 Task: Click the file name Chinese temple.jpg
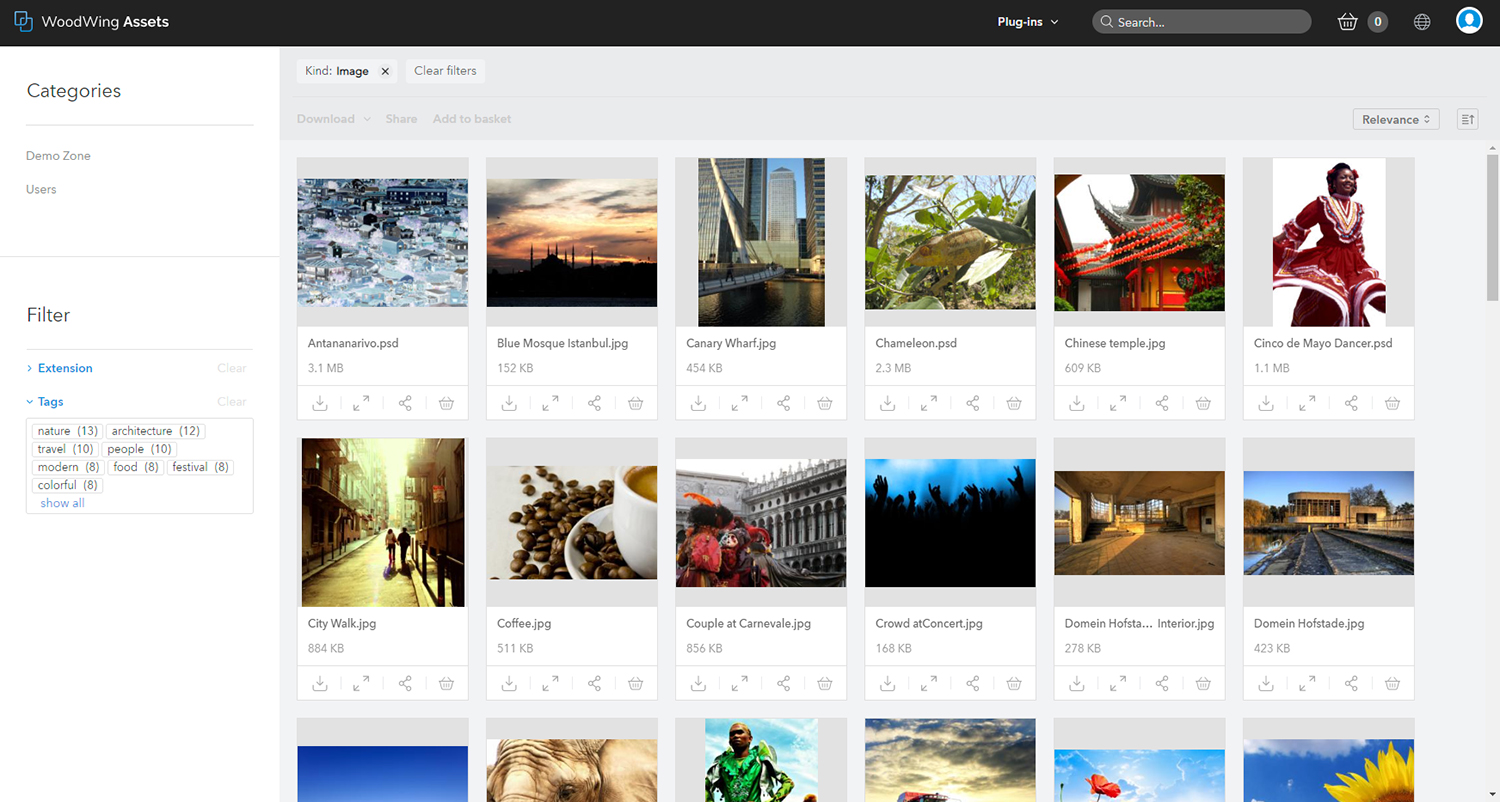[1115, 343]
